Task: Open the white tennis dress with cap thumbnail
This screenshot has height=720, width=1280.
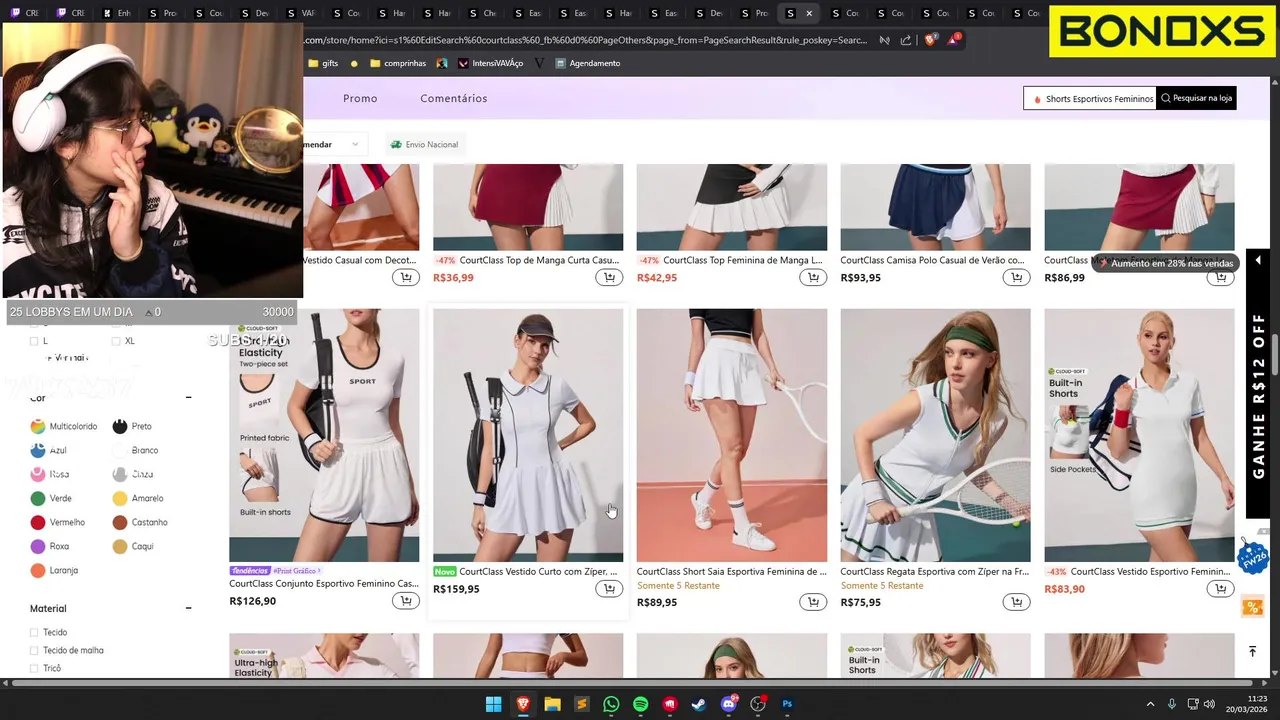Action: point(528,435)
